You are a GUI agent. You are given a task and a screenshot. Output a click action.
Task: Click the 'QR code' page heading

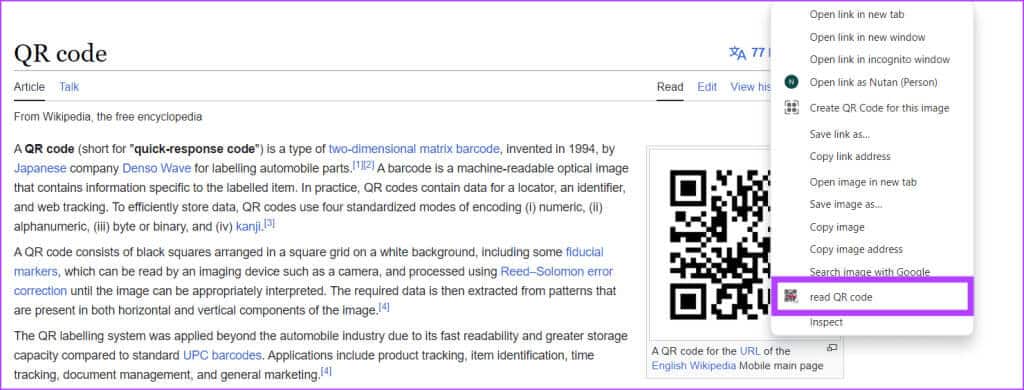click(x=60, y=54)
